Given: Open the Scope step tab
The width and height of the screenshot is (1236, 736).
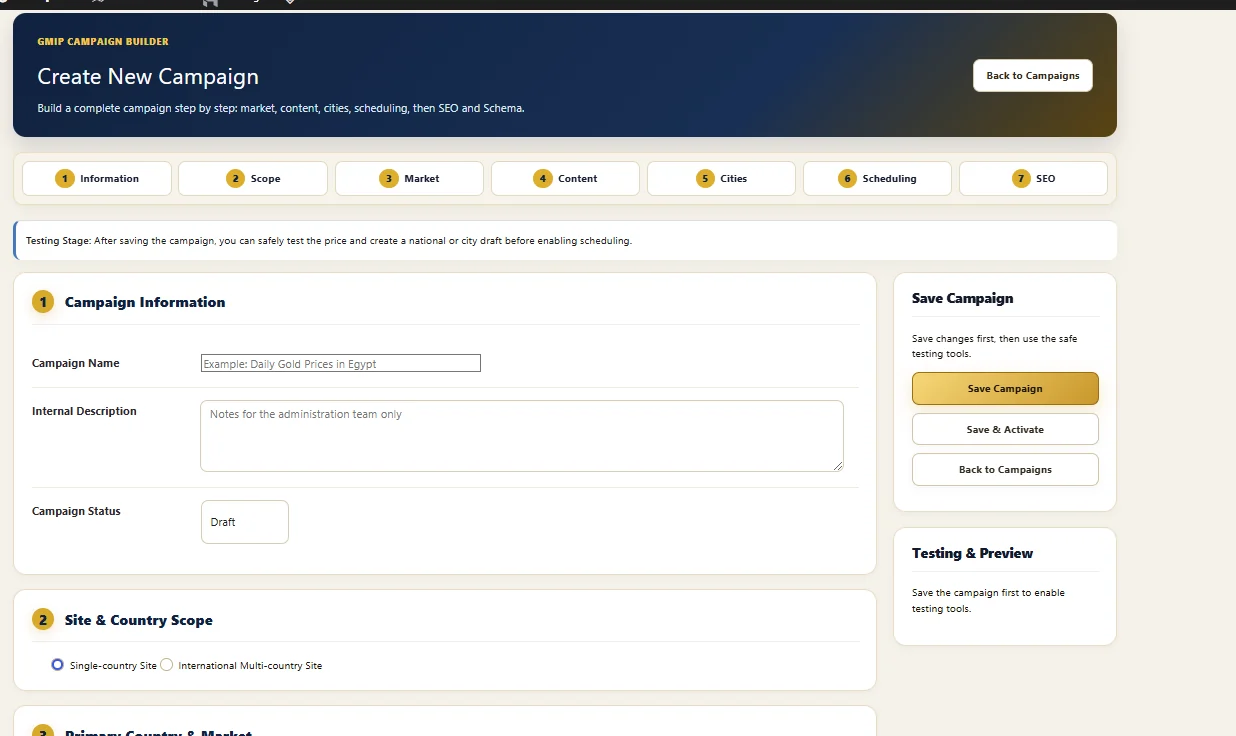Looking at the screenshot, I should point(253,179).
